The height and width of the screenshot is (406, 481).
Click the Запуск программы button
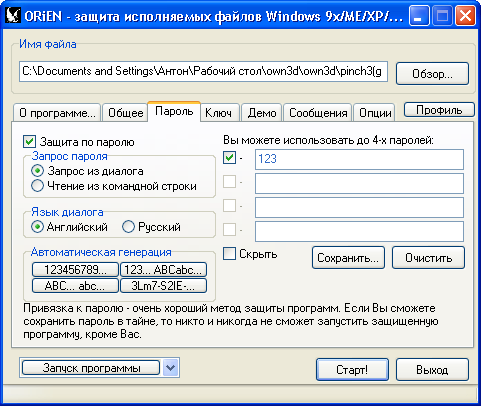(91, 368)
